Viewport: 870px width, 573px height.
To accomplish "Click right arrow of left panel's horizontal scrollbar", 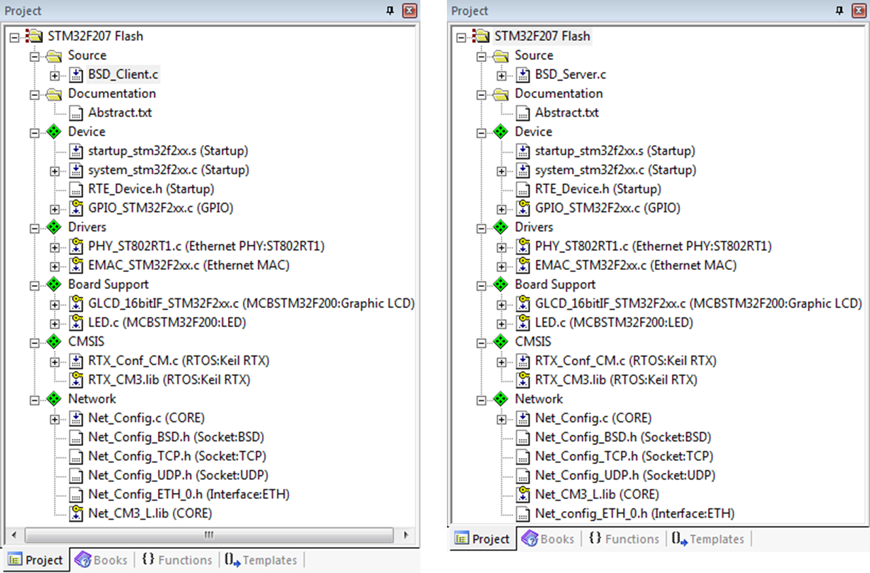I will coord(406,535).
